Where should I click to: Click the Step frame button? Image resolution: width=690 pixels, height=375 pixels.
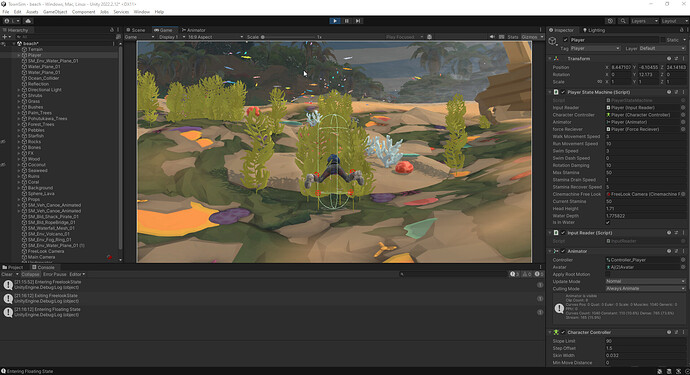pyautogui.click(x=358, y=21)
